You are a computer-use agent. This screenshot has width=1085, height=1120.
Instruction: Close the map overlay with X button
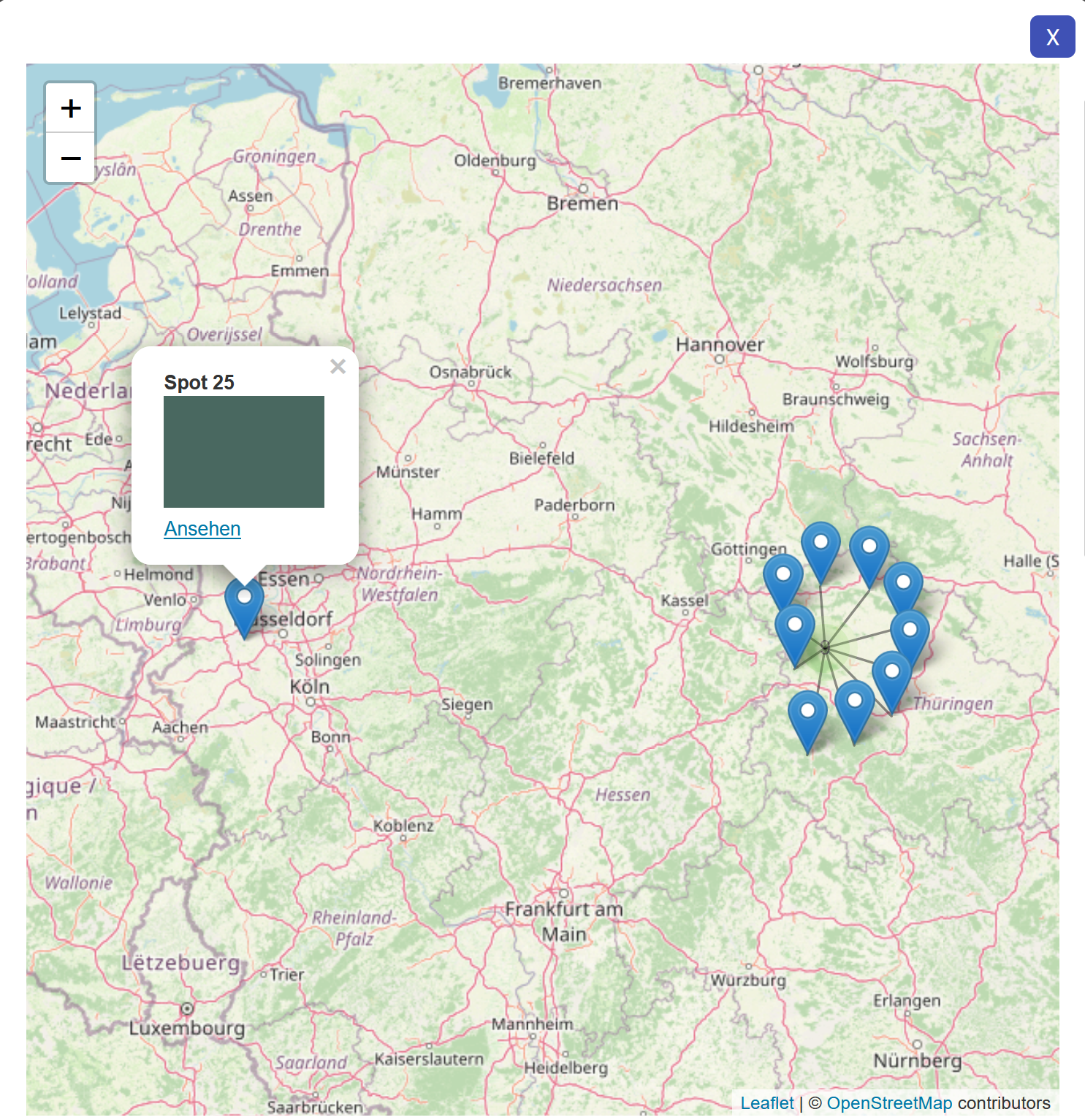tap(1051, 37)
